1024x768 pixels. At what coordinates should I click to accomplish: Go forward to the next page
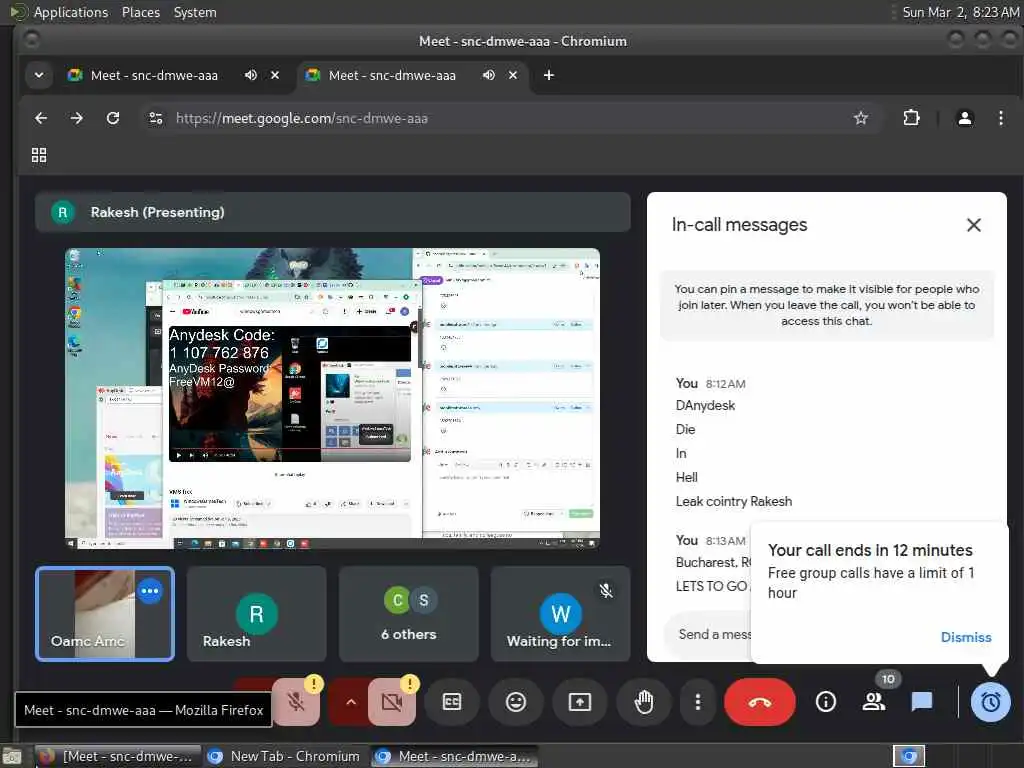[76, 118]
